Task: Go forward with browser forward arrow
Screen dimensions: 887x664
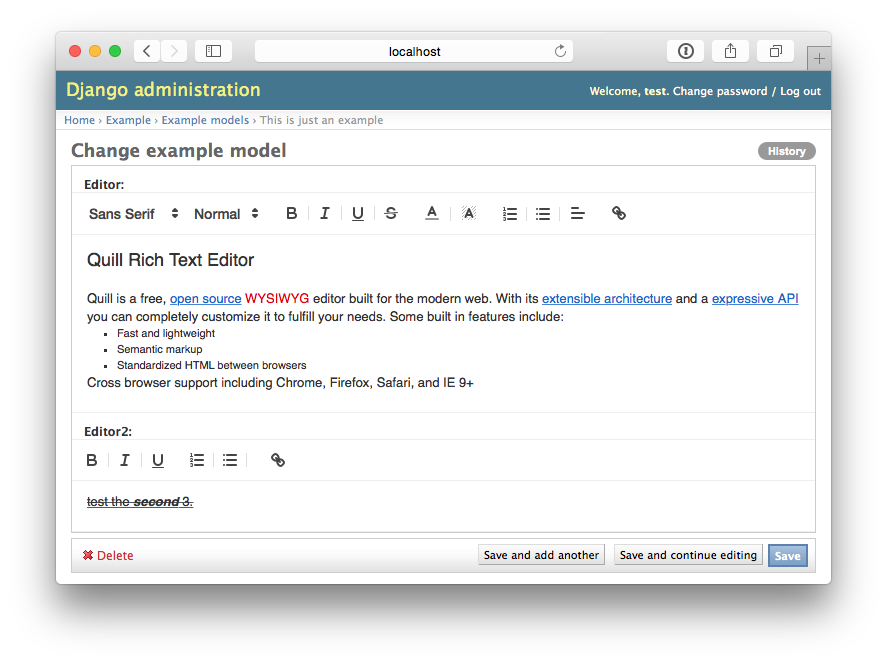Action: coord(174,51)
